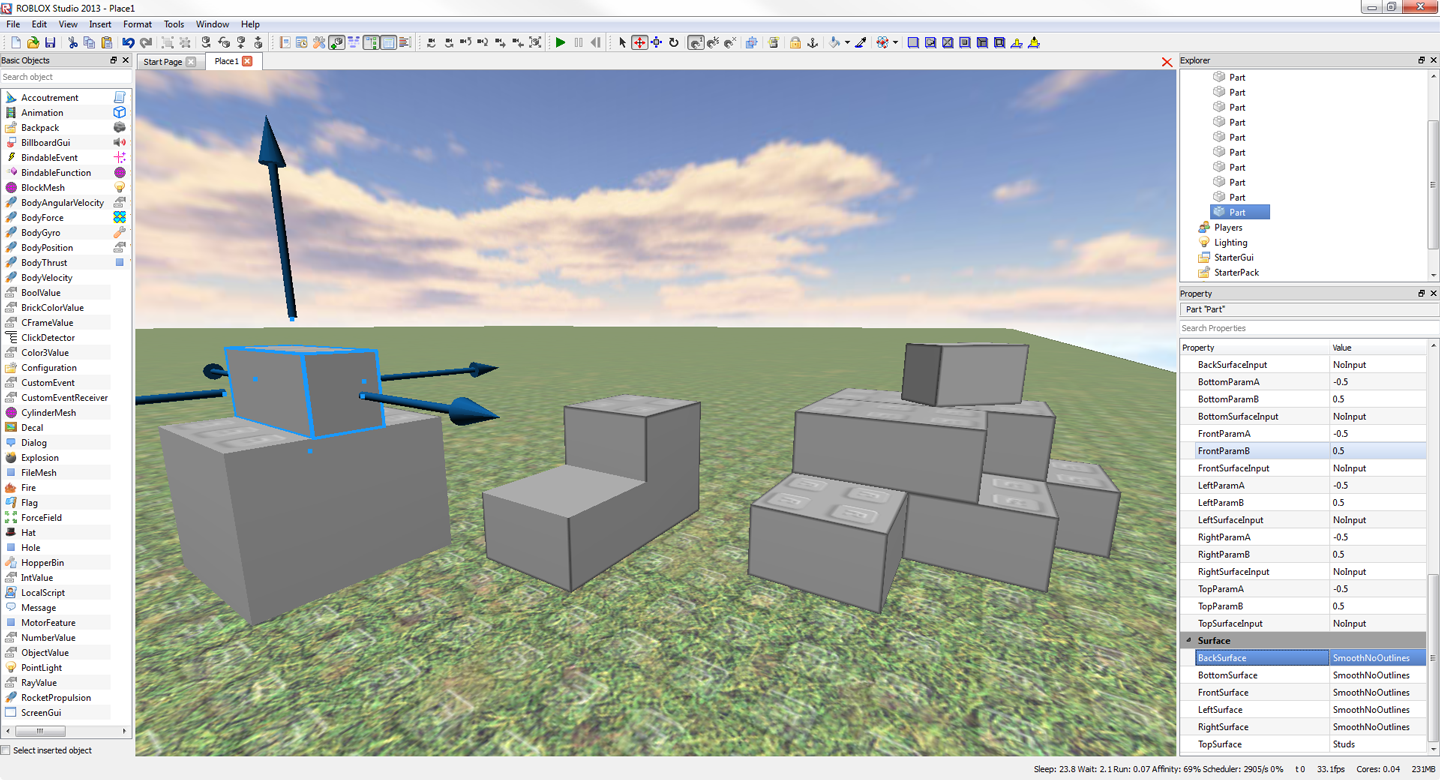Open the File menu

click(13, 24)
